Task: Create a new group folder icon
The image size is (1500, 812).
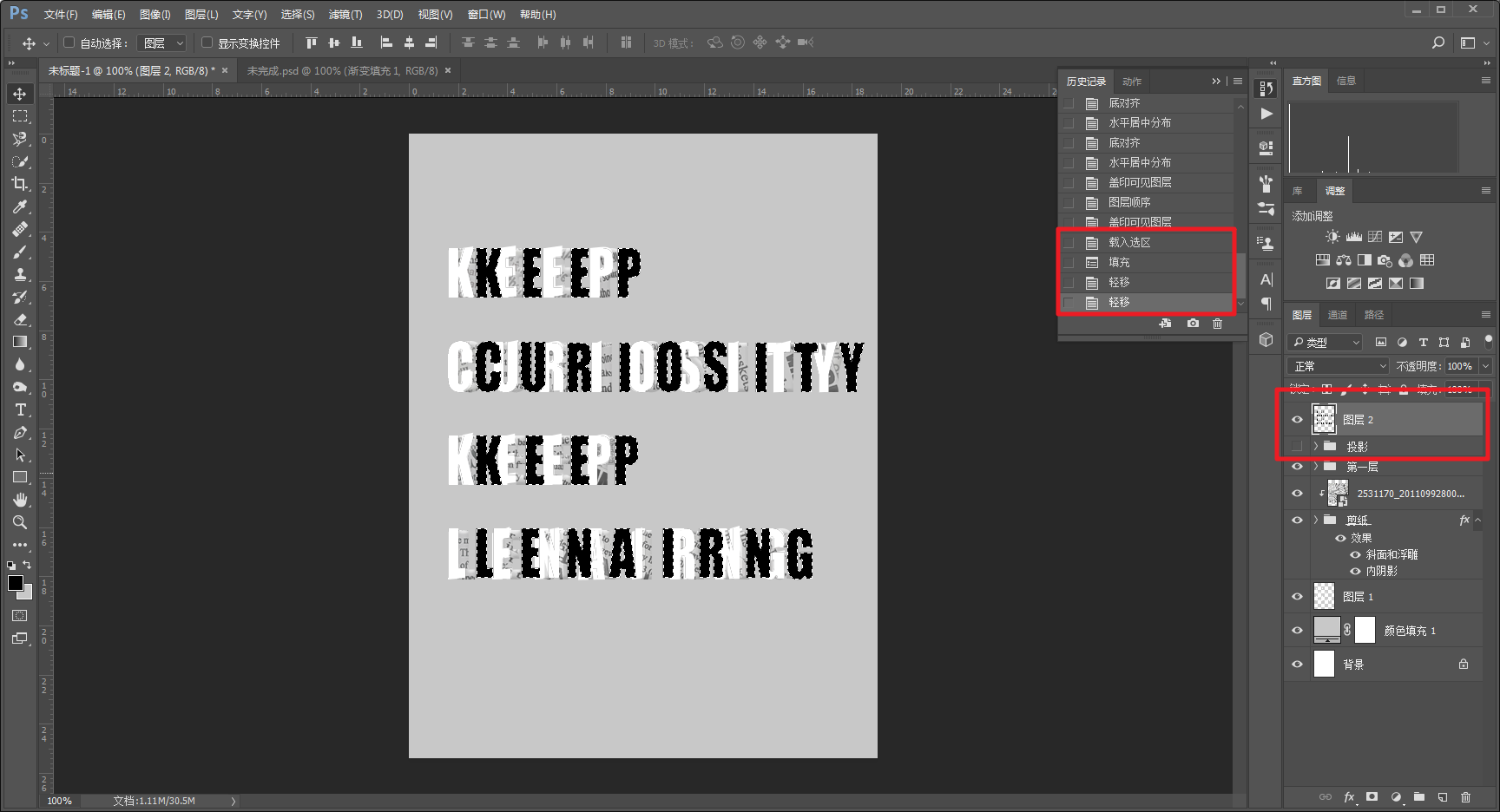Action: (1419, 796)
